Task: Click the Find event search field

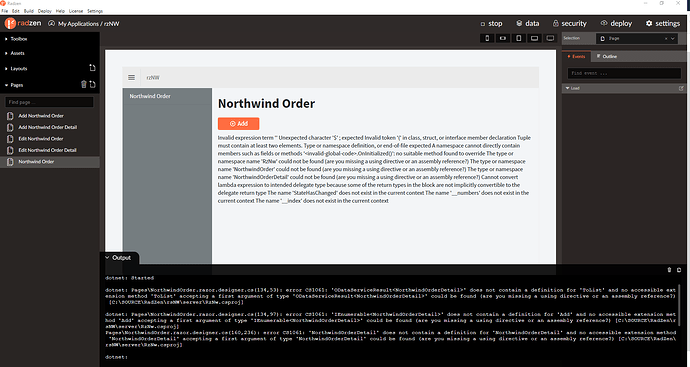Action: (x=624, y=73)
